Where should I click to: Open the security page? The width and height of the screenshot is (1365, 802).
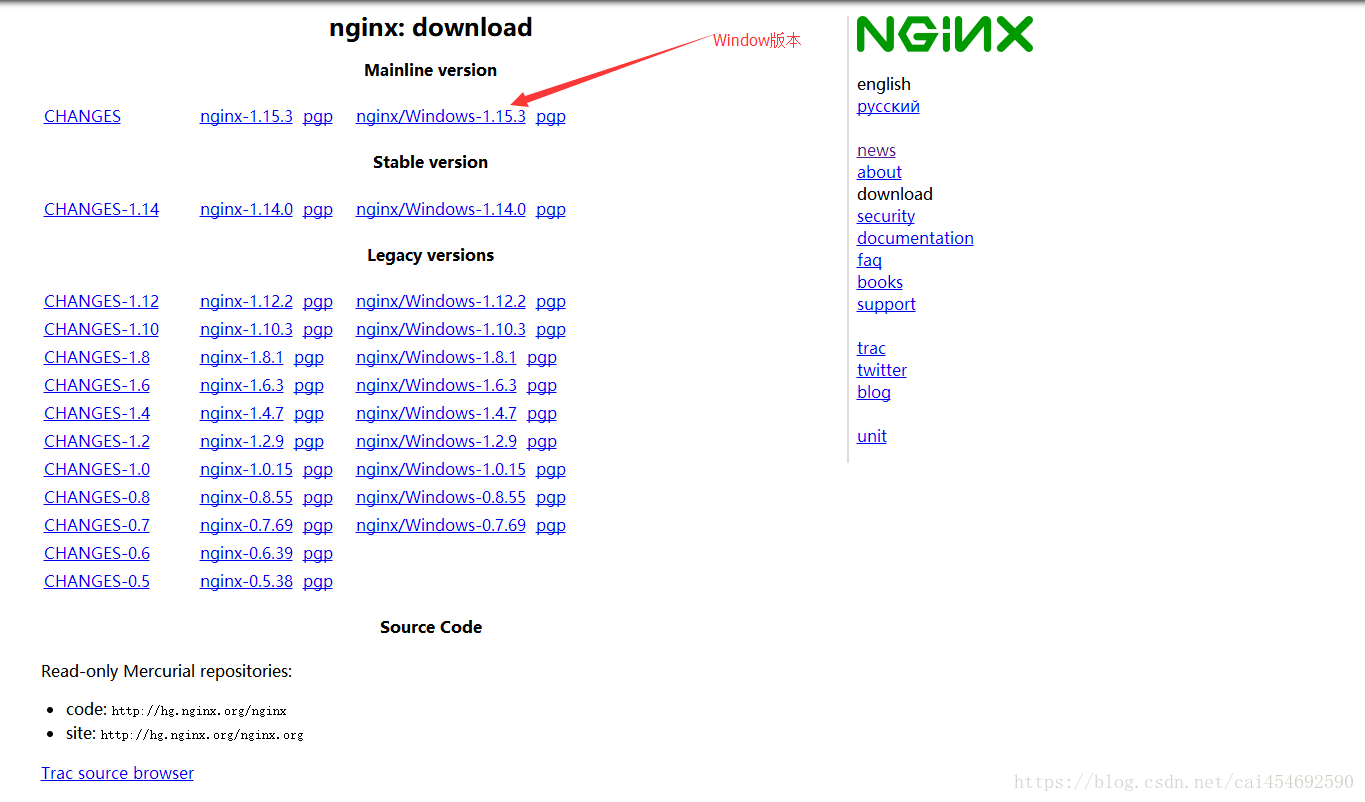(886, 216)
